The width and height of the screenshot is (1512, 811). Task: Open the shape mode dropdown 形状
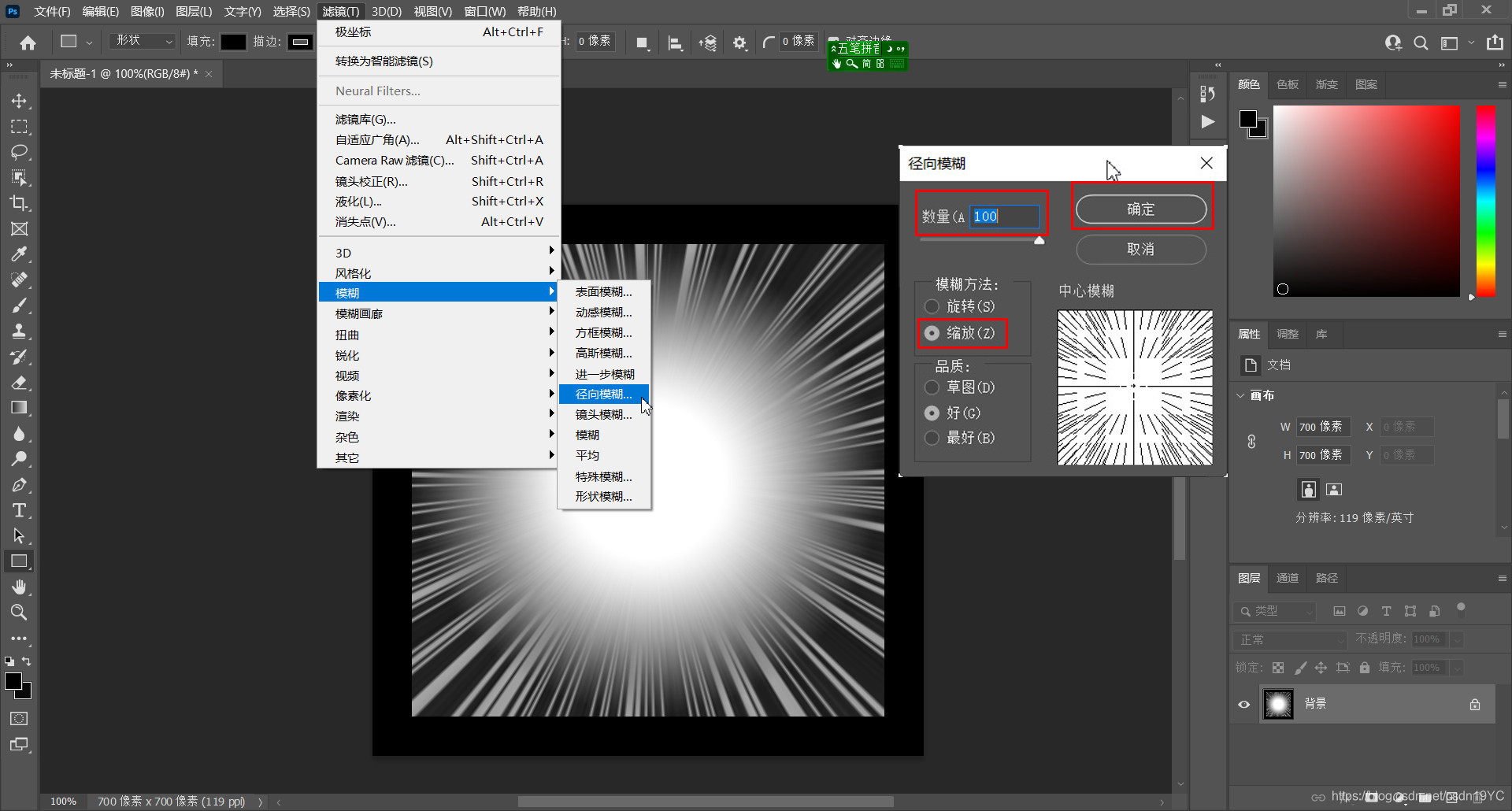(142, 41)
